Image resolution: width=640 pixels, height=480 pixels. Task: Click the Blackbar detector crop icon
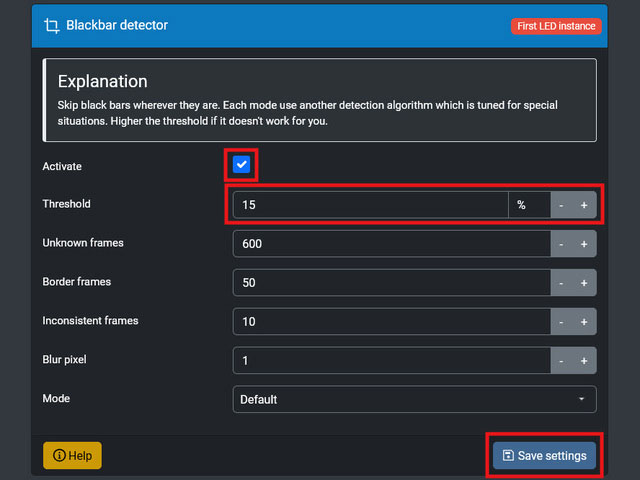point(53,26)
